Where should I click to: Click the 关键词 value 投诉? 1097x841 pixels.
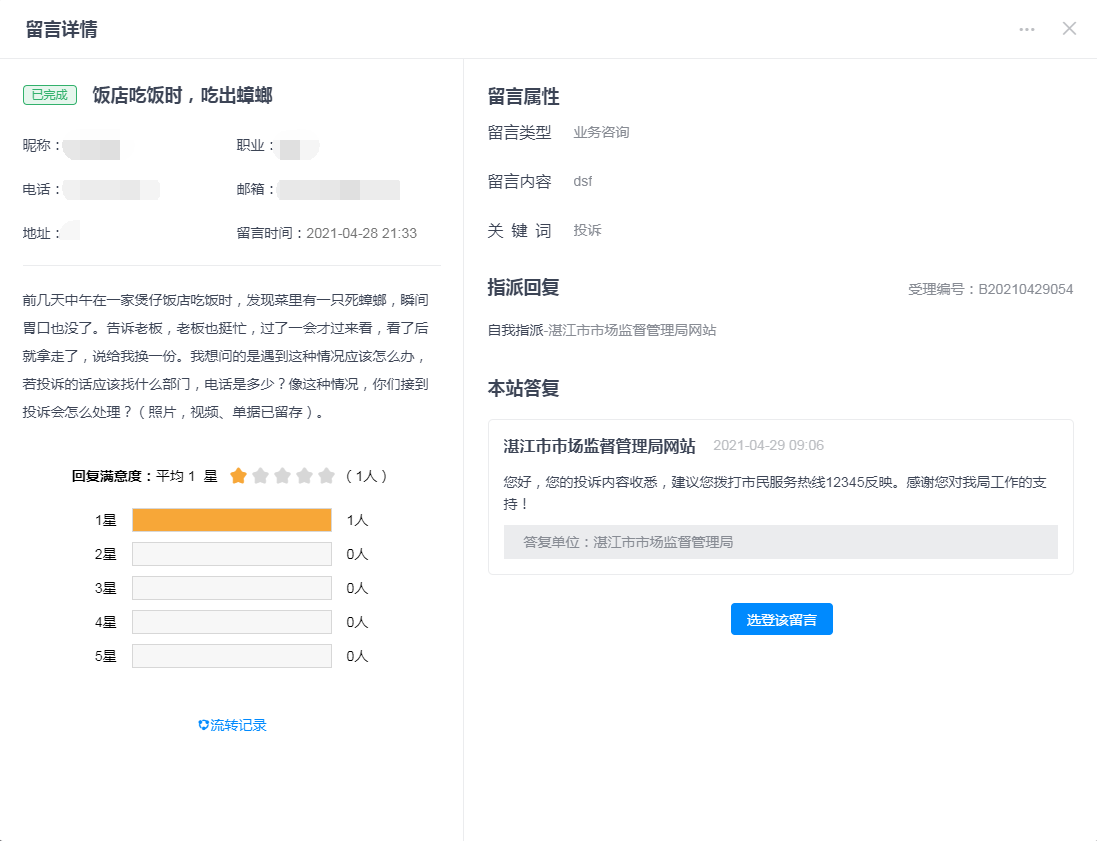(x=587, y=230)
